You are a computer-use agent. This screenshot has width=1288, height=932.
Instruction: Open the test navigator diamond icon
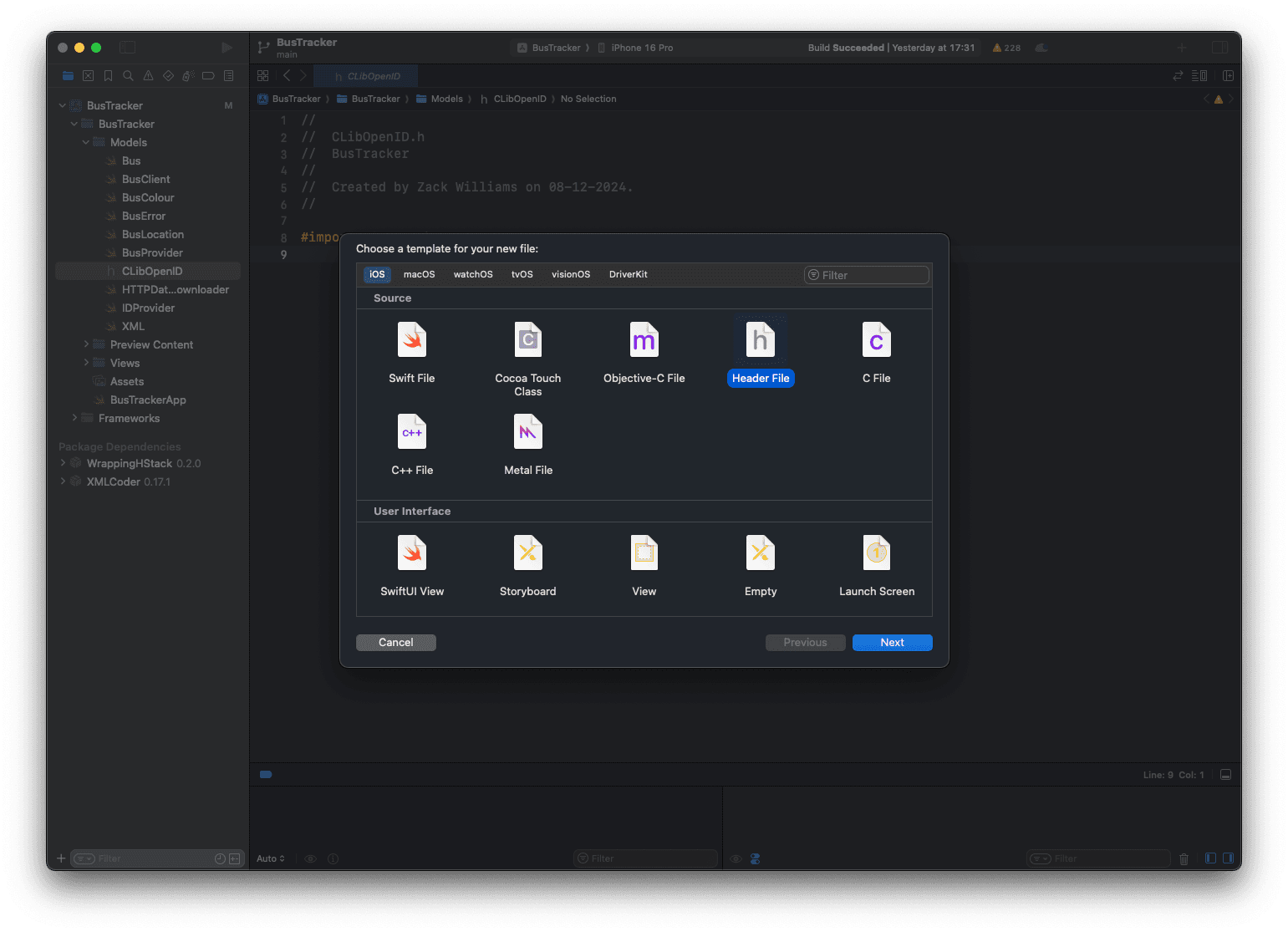pos(168,76)
